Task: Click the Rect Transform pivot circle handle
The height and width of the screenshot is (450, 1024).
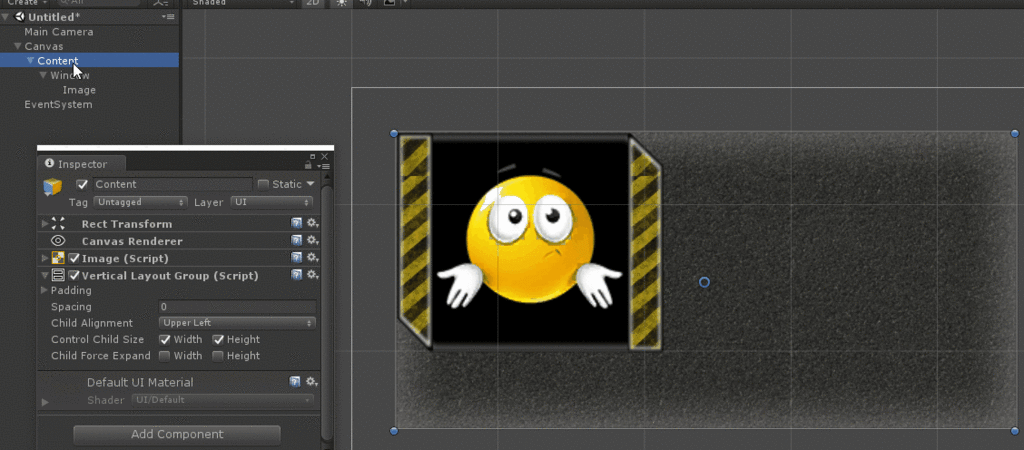Action: coord(704,282)
